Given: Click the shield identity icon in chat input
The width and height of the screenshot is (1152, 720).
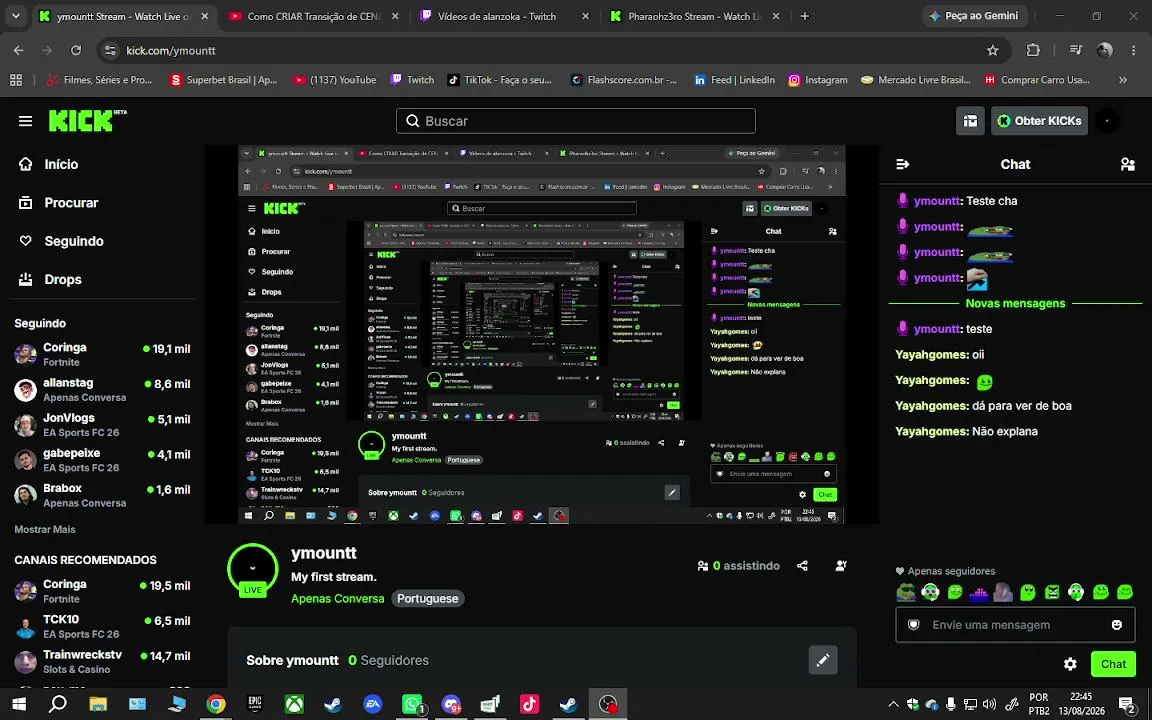Looking at the screenshot, I should 914,625.
